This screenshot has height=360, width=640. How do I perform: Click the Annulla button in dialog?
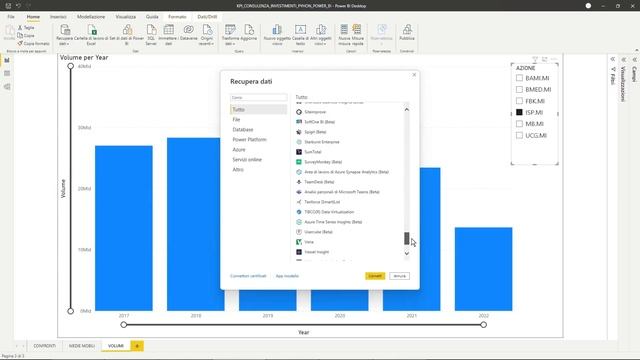pos(400,276)
